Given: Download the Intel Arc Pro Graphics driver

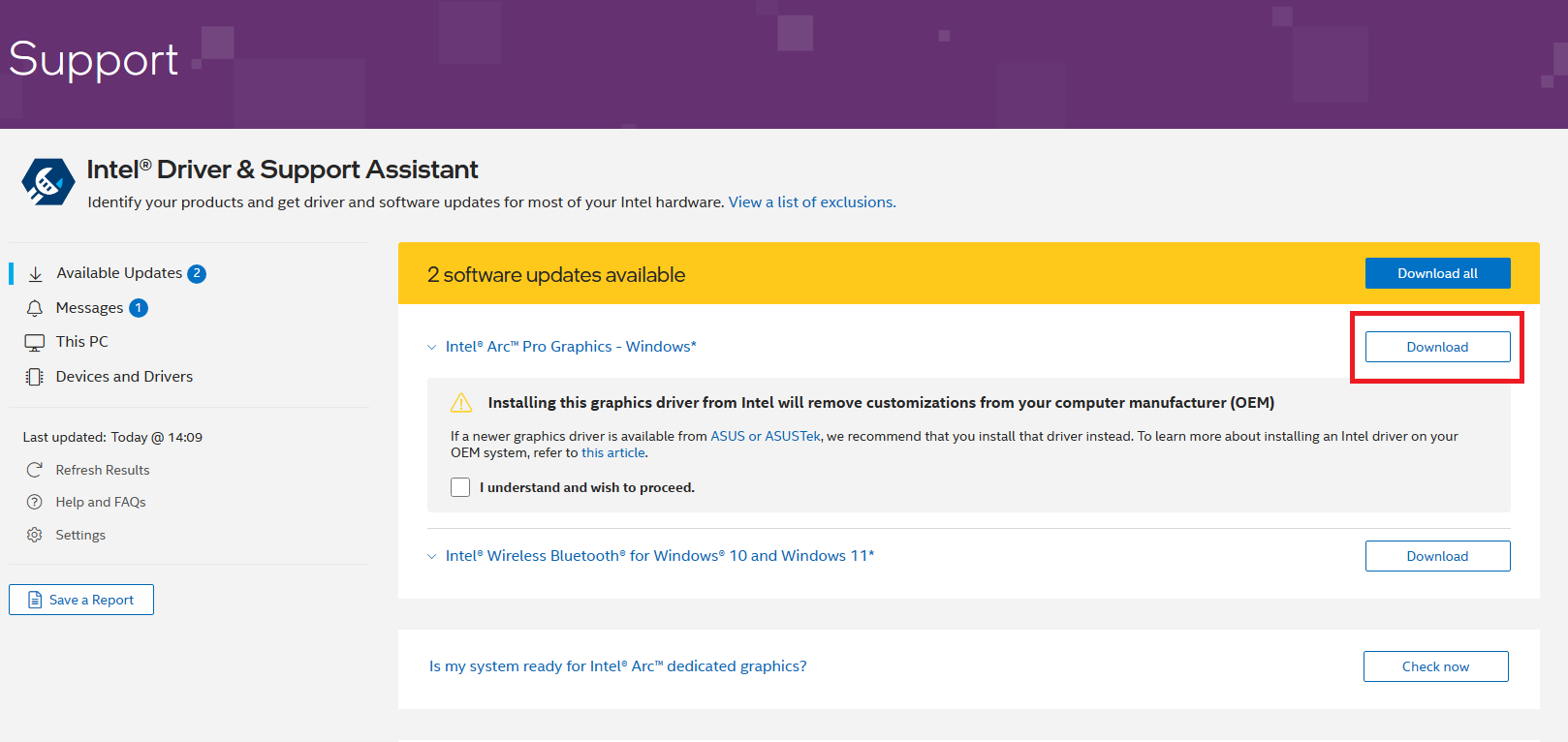Looking at the screenshot, I should 1437,347.
